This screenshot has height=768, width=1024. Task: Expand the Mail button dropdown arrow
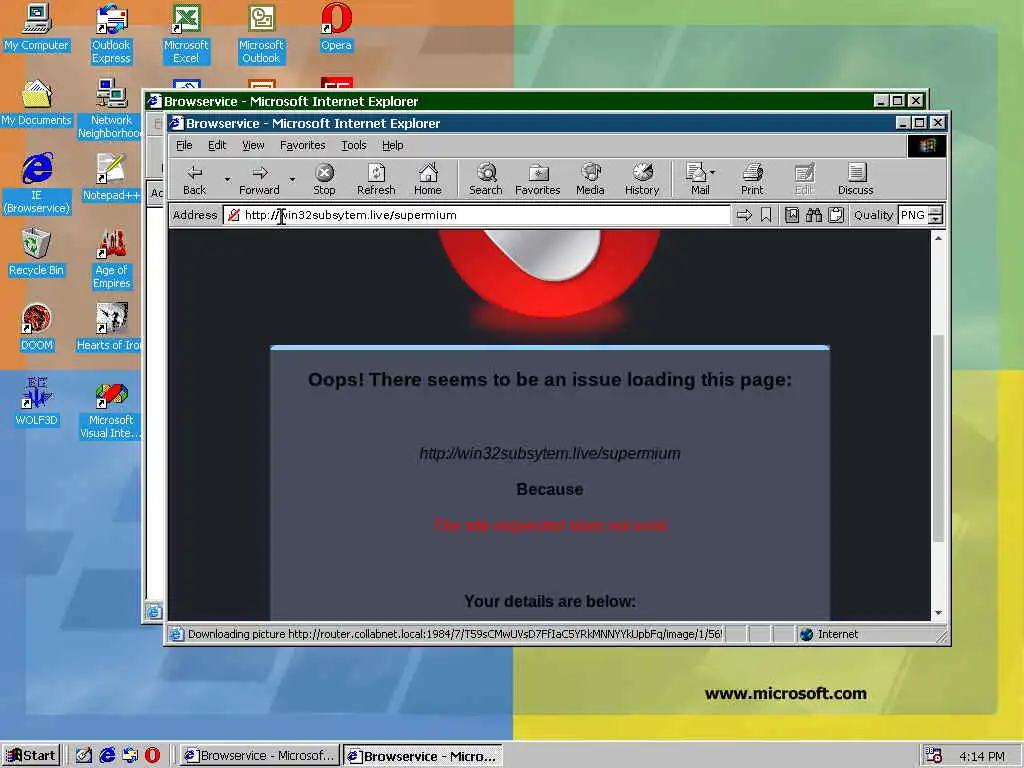tap(712, 172)
